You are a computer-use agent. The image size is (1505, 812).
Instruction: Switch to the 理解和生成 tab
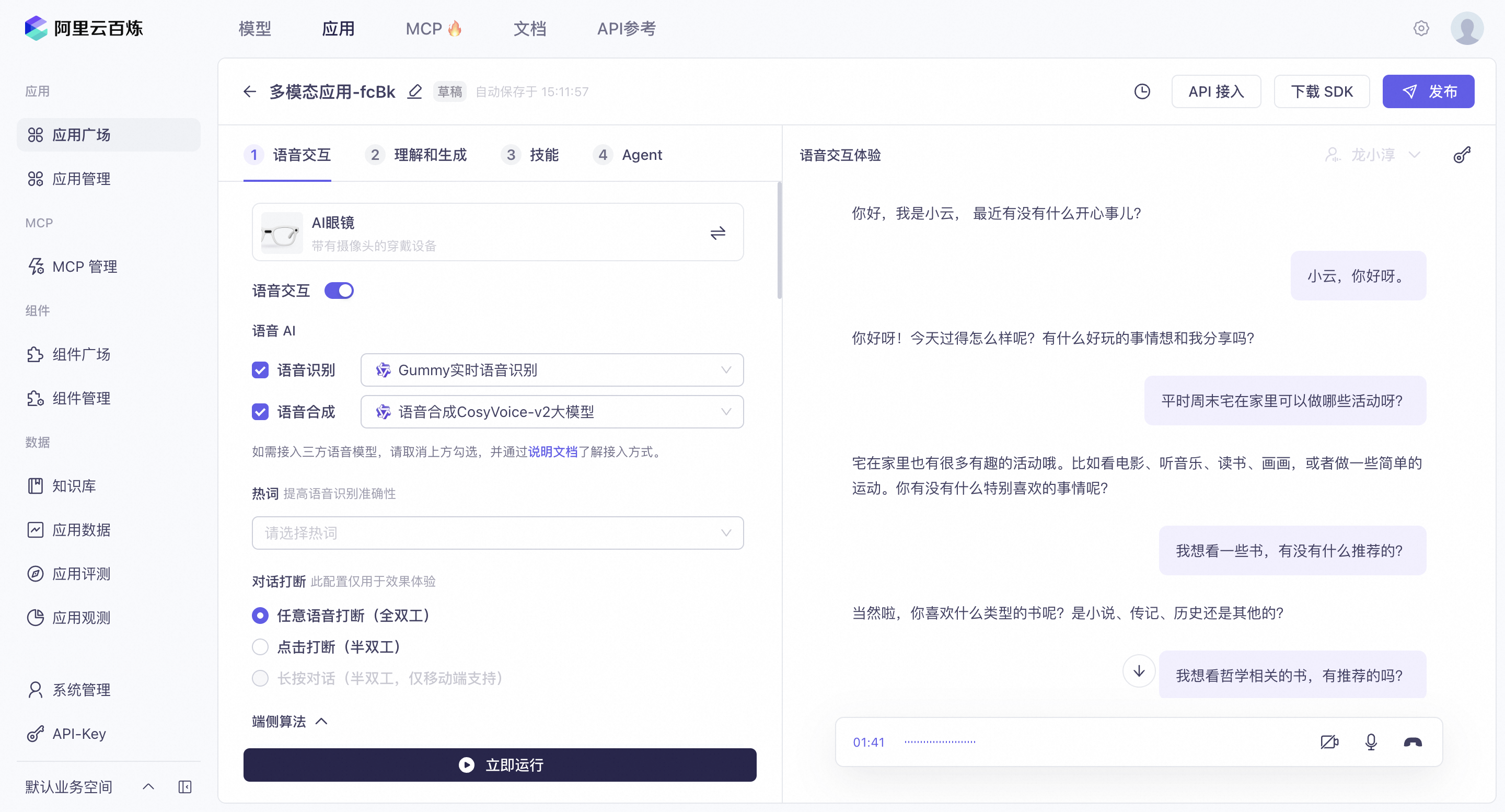tap(430, 155)
